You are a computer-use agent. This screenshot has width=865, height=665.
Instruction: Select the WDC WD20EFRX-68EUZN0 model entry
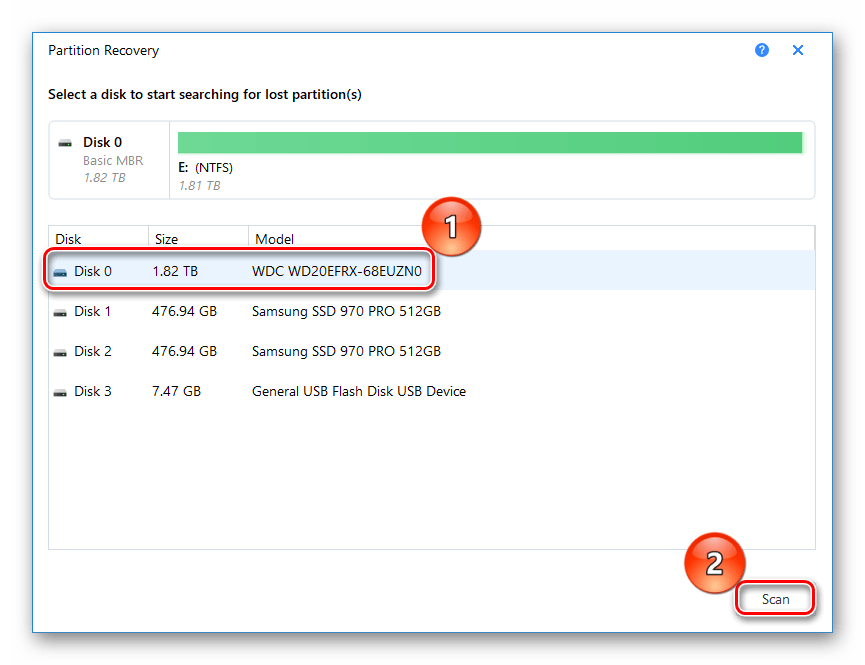pos(337,271)
